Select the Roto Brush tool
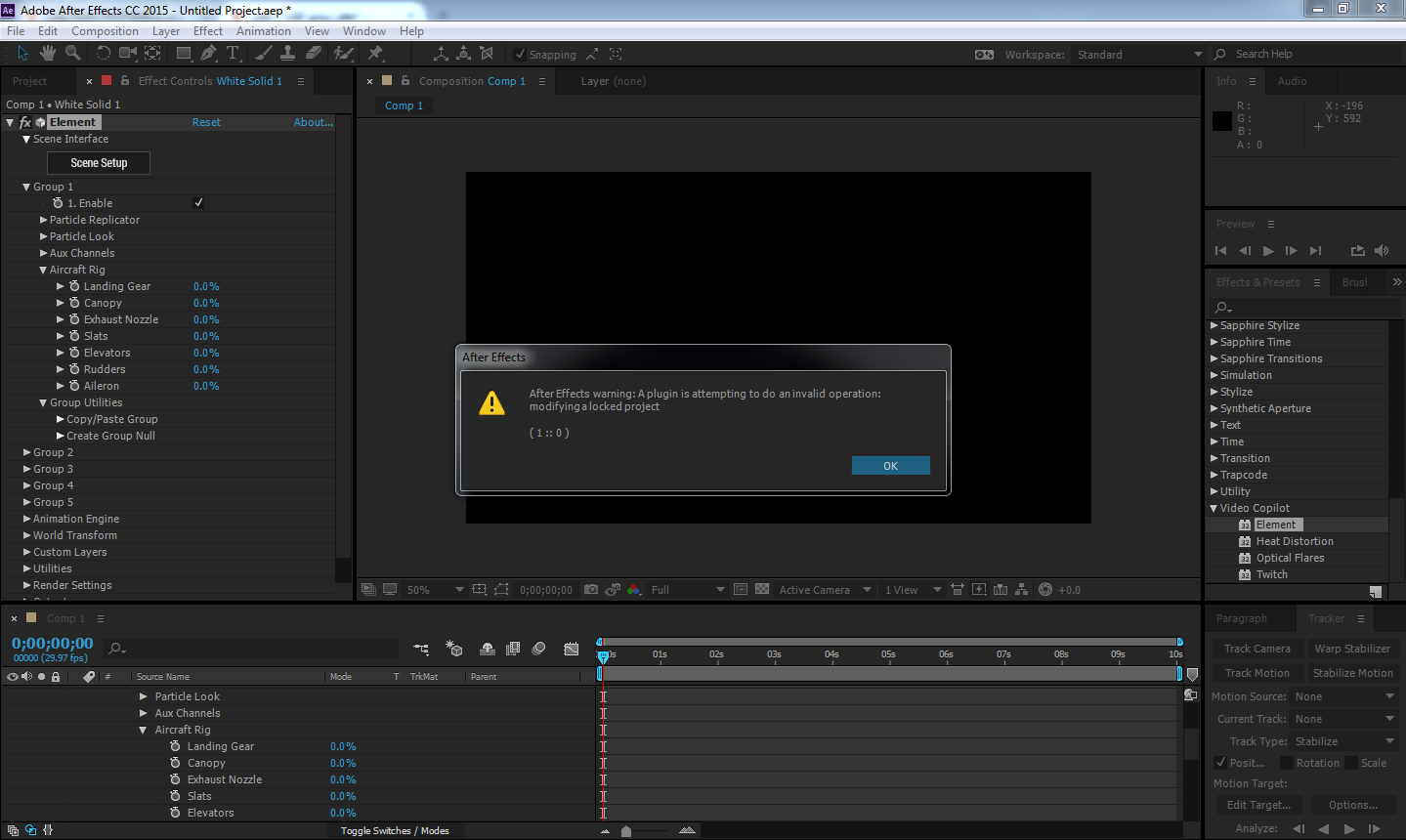The width and height of the screenshot is (1406, 840). tap(343, 53)
